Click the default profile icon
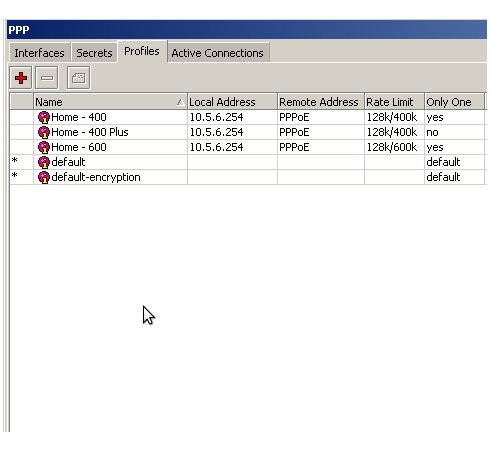 (x=44, y=162)
